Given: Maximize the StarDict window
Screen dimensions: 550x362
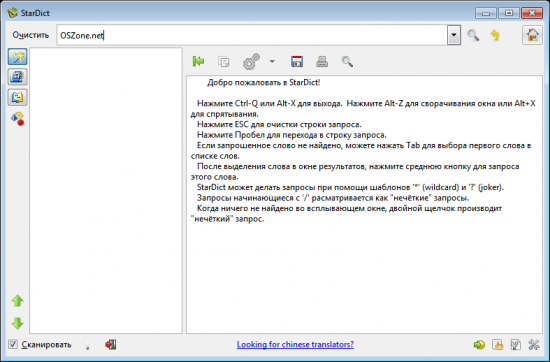Looking at the screenshot, I should pos(509,13).
